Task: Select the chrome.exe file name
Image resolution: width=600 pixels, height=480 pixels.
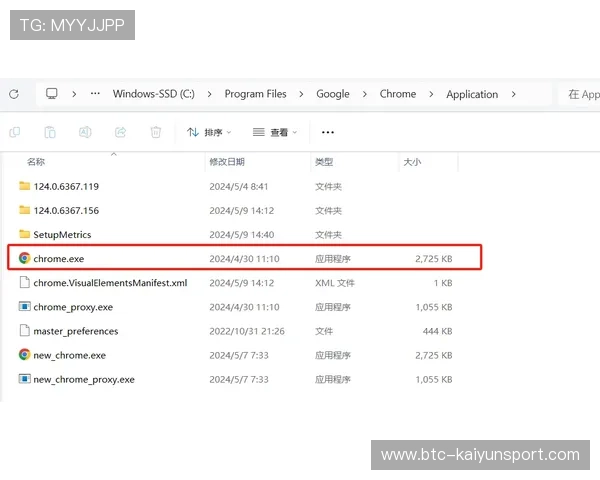Action: [x=59, y=259]
